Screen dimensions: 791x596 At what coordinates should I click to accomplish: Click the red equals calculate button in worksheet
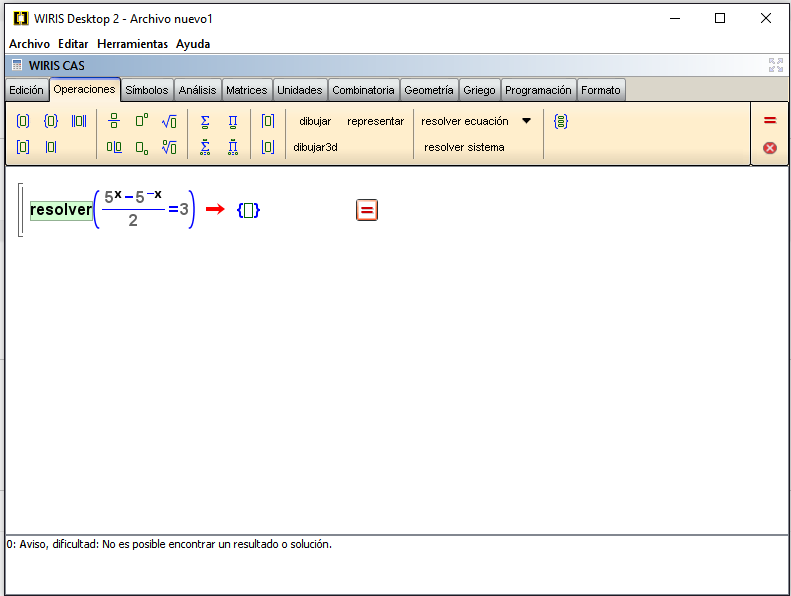coord(367,210)
